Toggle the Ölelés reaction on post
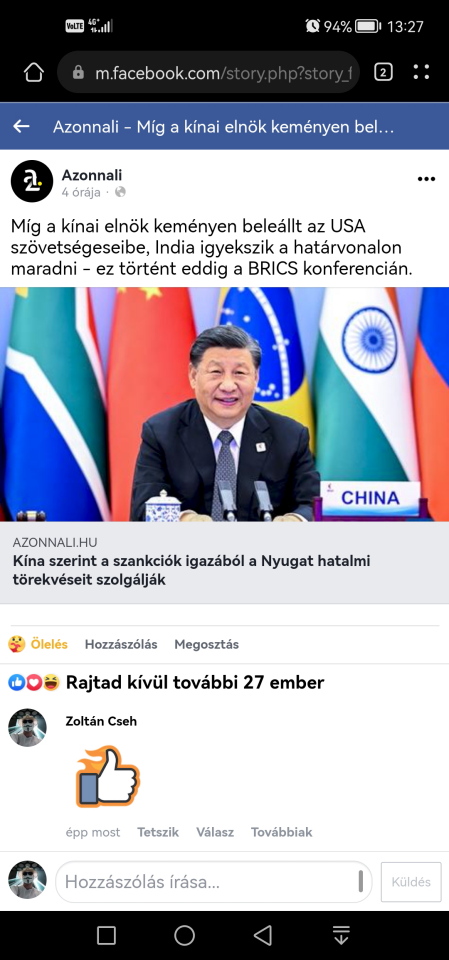This screenshot has height=960, width=449. click(38, 644)
